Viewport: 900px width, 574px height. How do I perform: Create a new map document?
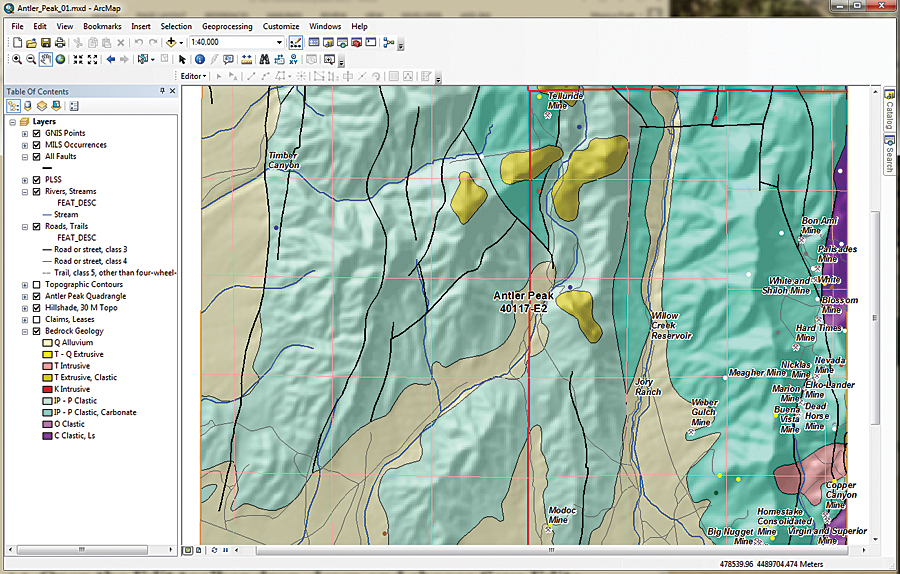pyautogui.click(x=17, y=42)
